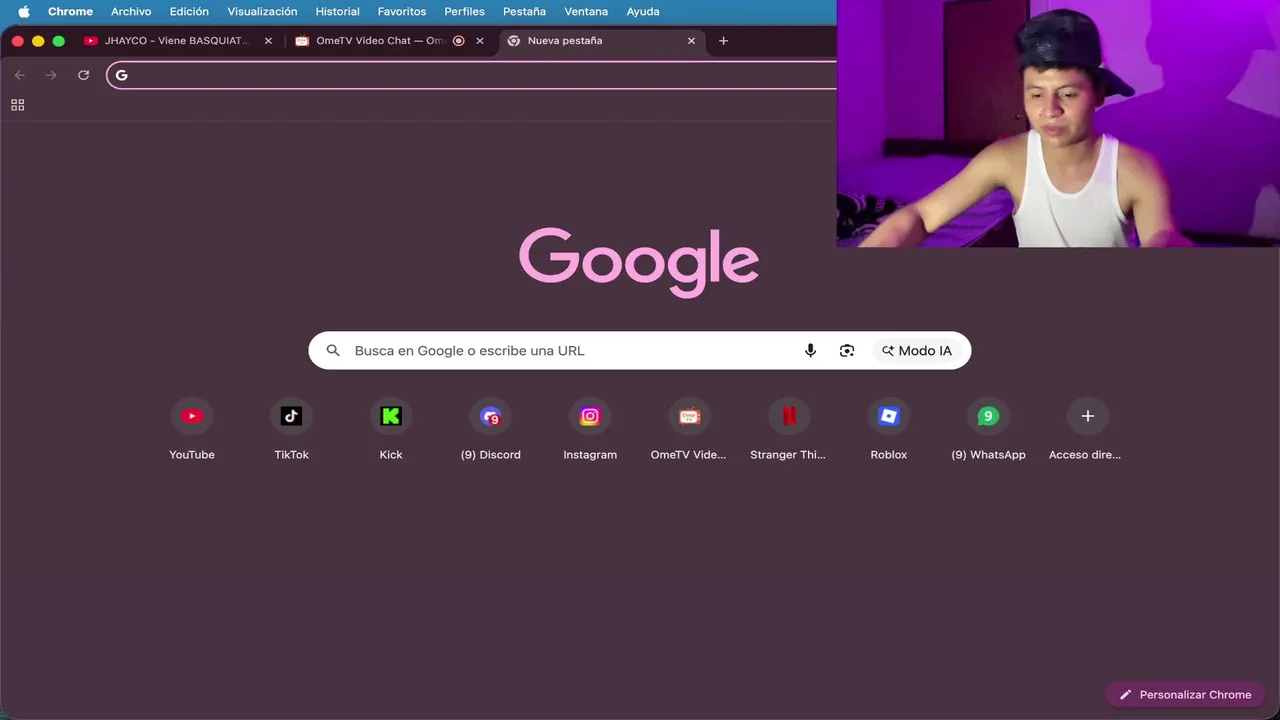Image resolution: width=1280 pixels, height=720 pixels.
Task: Go forward to the next page
Action: (x=51, y=75)
